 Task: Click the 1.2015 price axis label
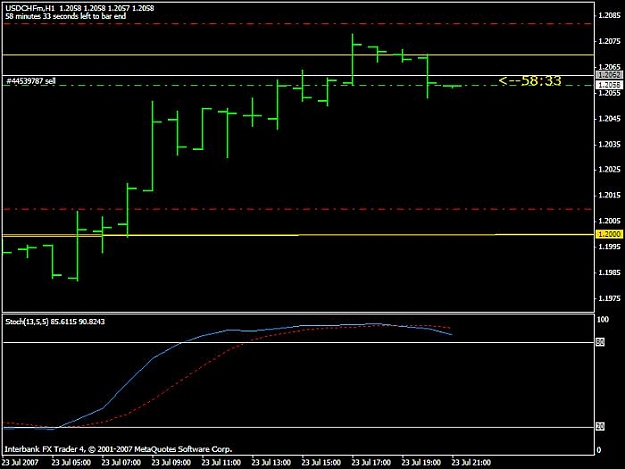610,195
